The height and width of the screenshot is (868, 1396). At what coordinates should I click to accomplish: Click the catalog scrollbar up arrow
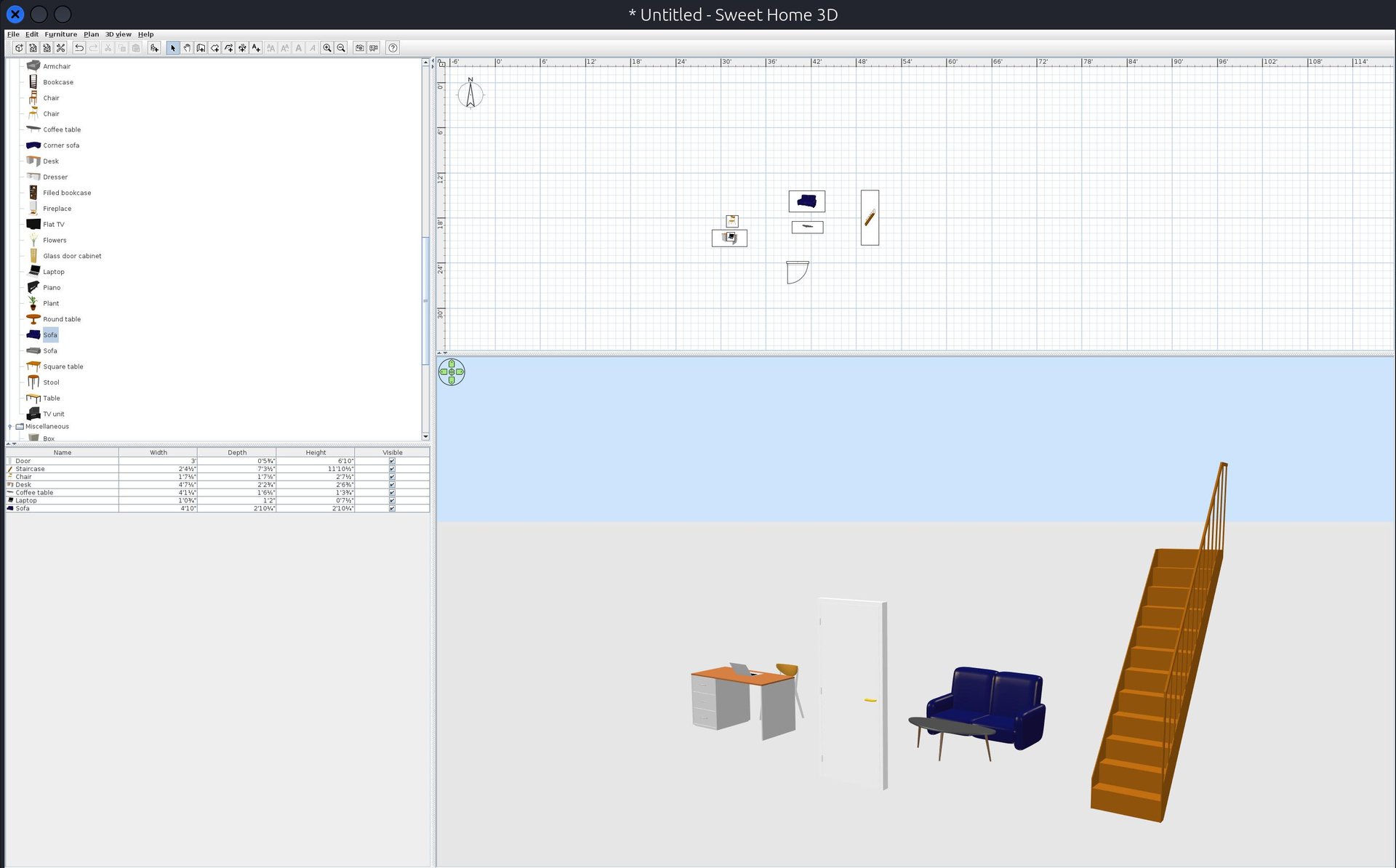425,63
